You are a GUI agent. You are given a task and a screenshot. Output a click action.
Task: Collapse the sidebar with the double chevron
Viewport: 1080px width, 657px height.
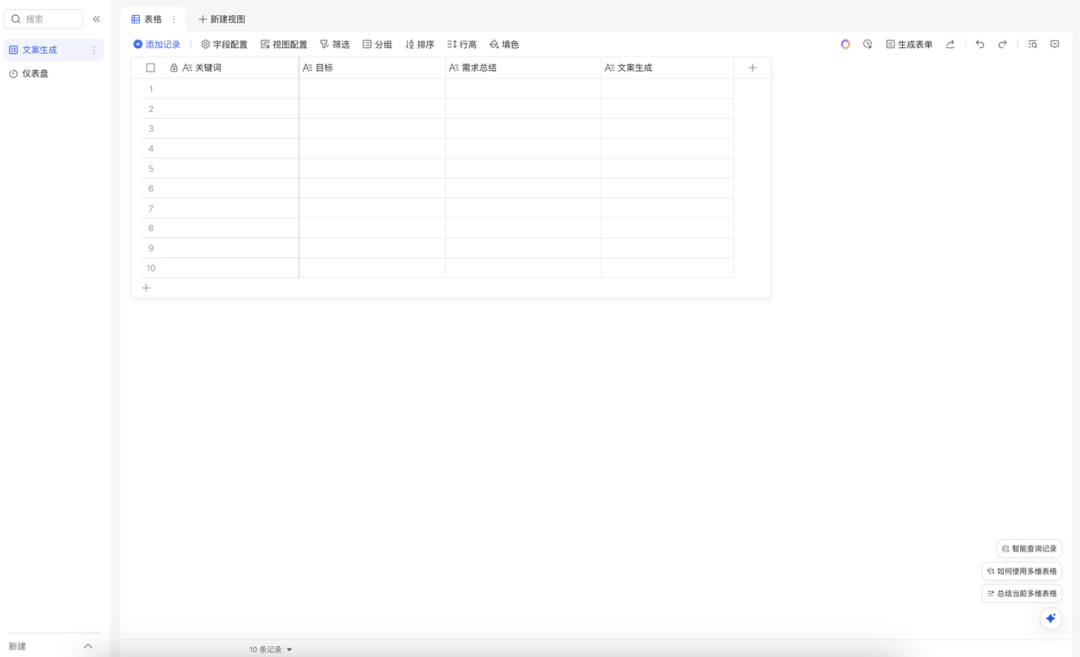point(97,19)
